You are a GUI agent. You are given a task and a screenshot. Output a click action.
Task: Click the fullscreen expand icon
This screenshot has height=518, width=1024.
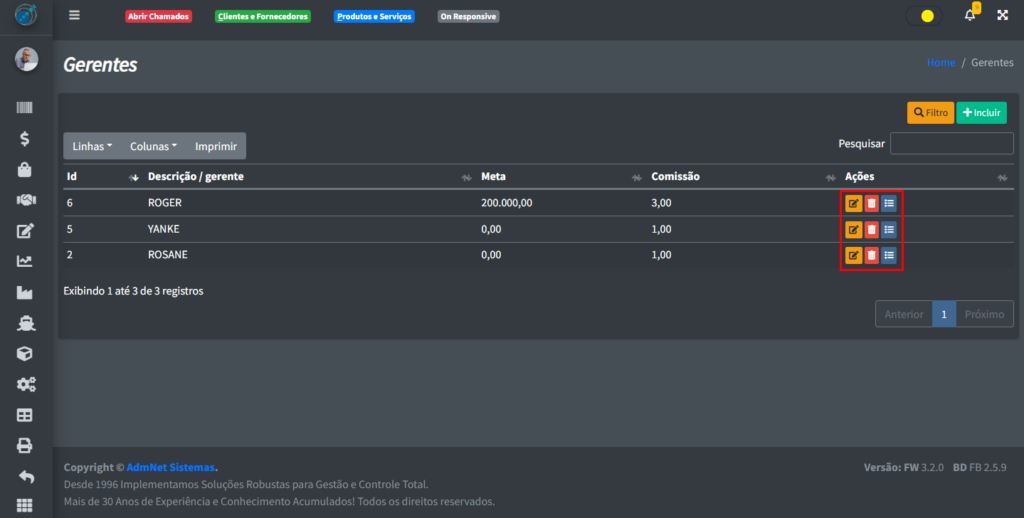(x=1000, y=16)
